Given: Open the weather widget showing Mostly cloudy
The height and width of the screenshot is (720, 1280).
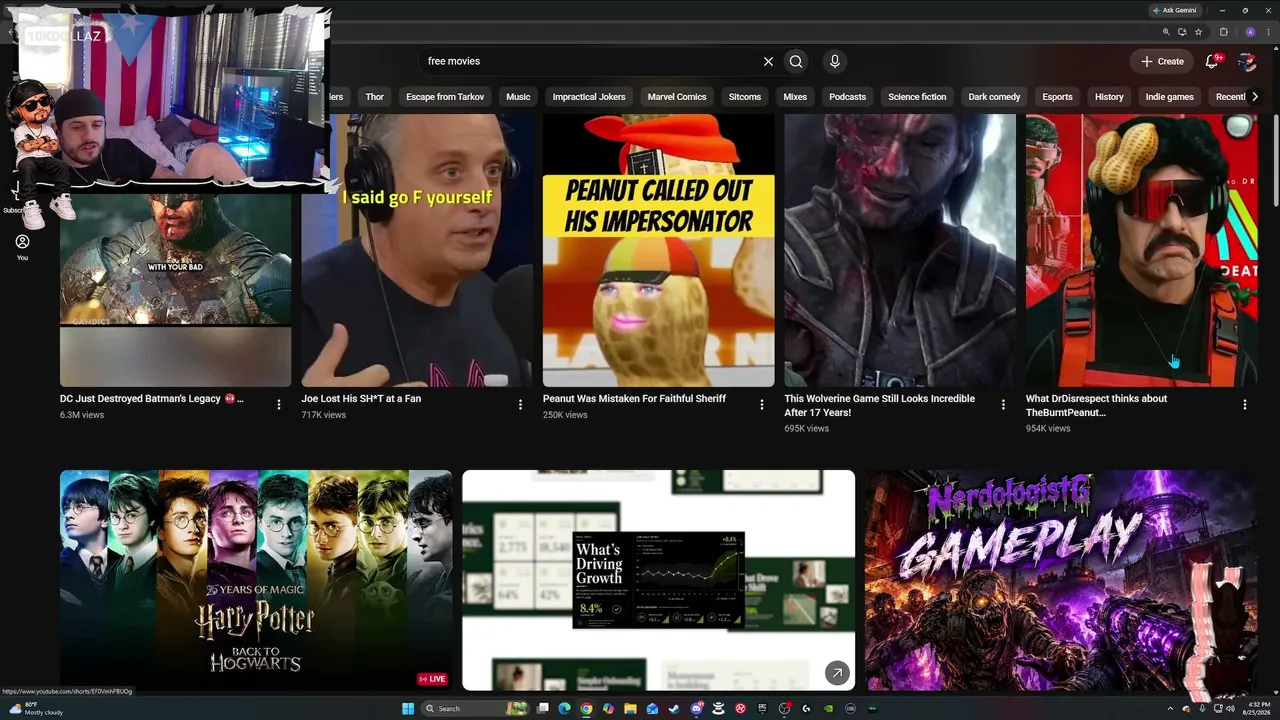Looking at the screenshot, I should tap(36, 709).
